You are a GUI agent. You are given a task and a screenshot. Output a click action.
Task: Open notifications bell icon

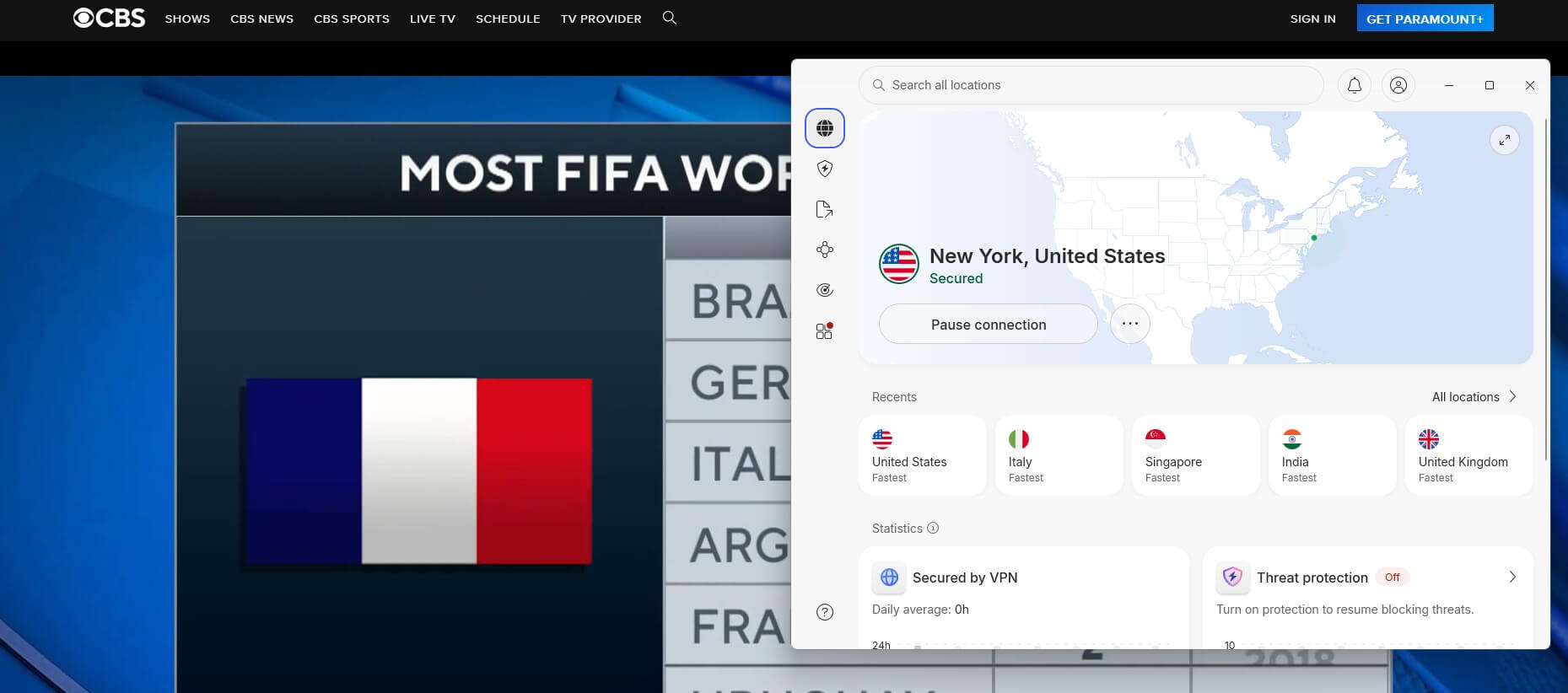pos(1355,85)
